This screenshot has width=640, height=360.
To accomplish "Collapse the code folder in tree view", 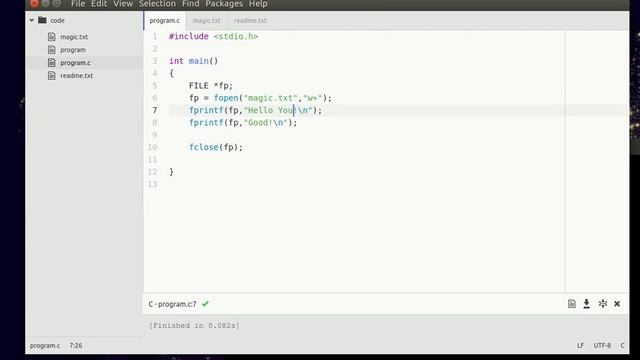I will click(x=32, y=20).
